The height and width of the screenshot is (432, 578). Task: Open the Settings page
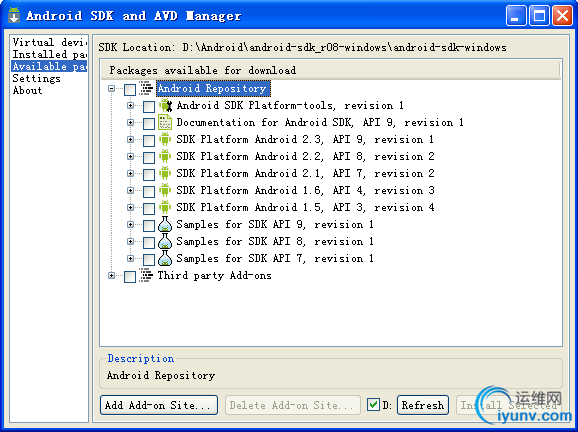point(36,79)
